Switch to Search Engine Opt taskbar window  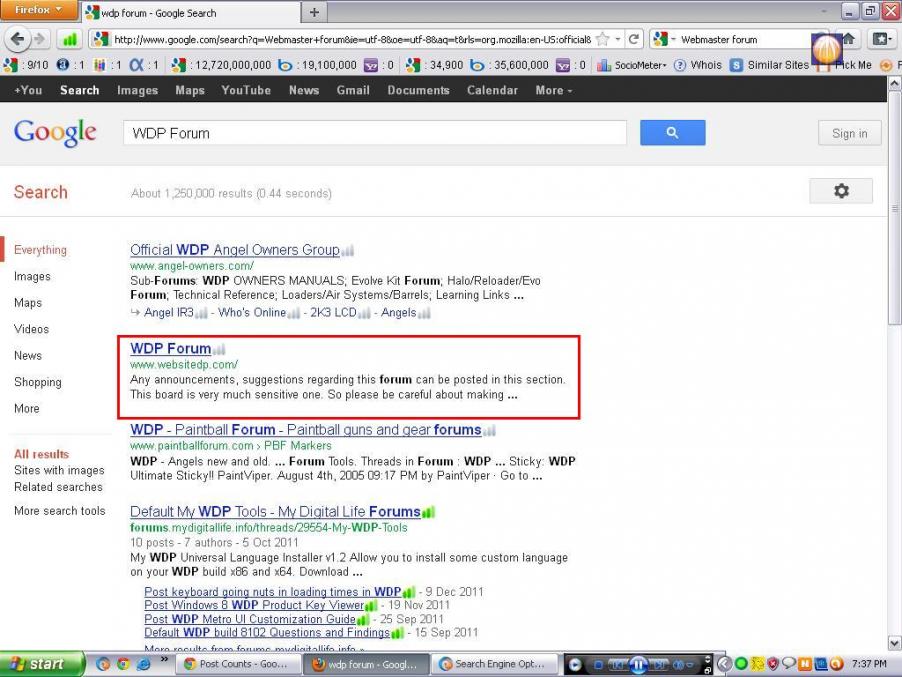tap(496, 664)
